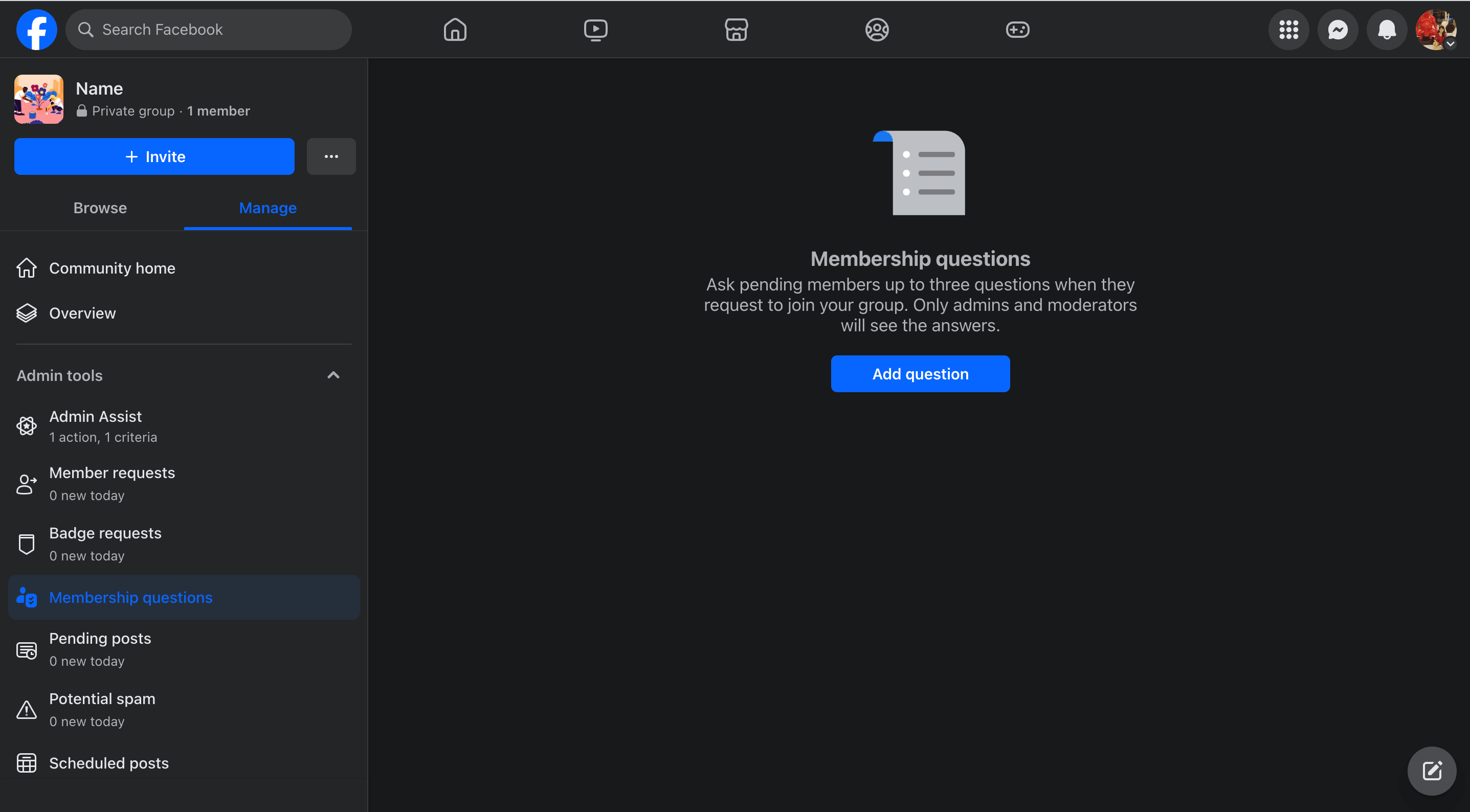The image size is (1470, 812).
Task: Open the notifications bell icon
Action: [1387, 30]
